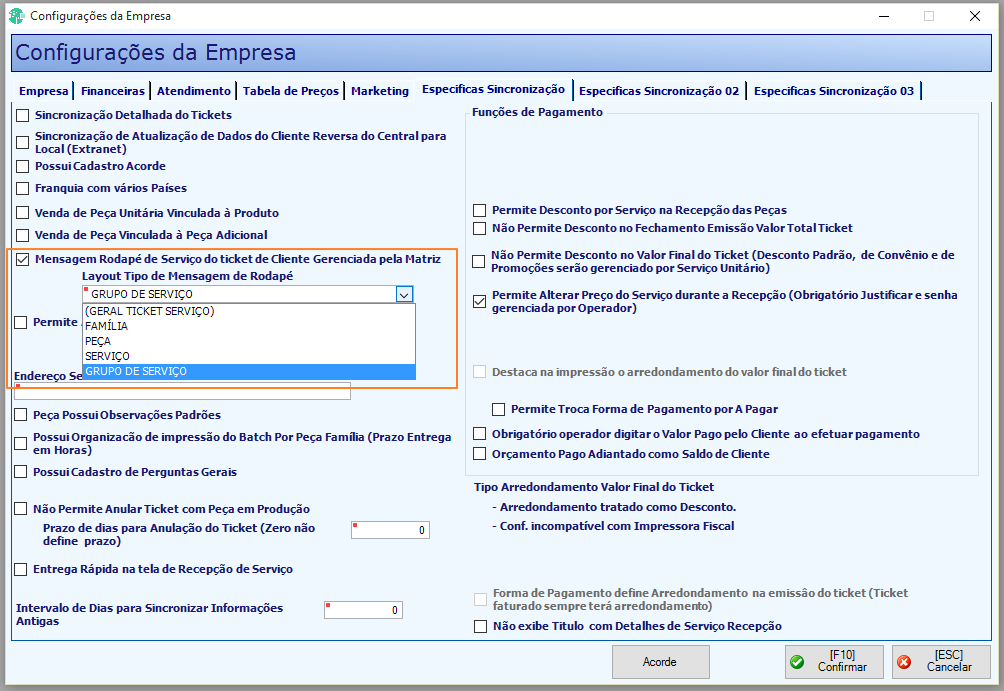Enable Sincronização Detalhada do Tickets checkbox
1004x691 pixels.
point(22,115)
